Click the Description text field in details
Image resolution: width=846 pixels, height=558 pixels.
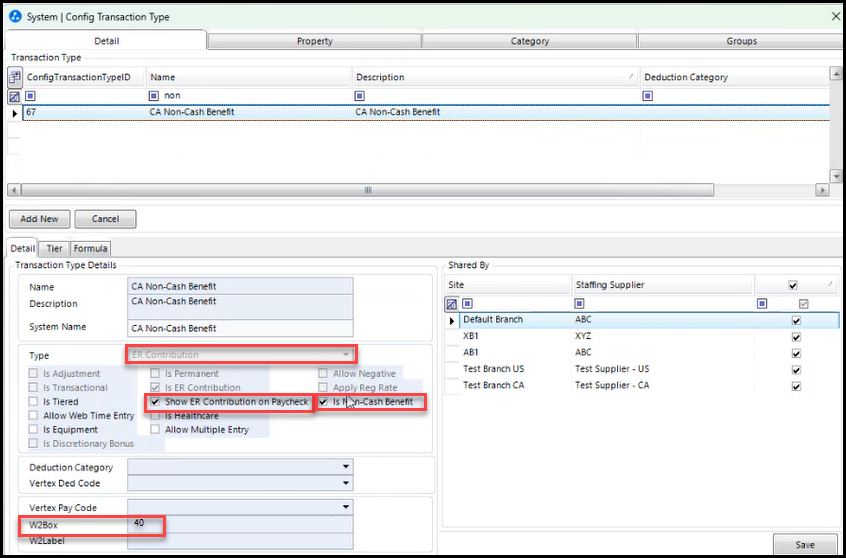(x=240, y=307)
